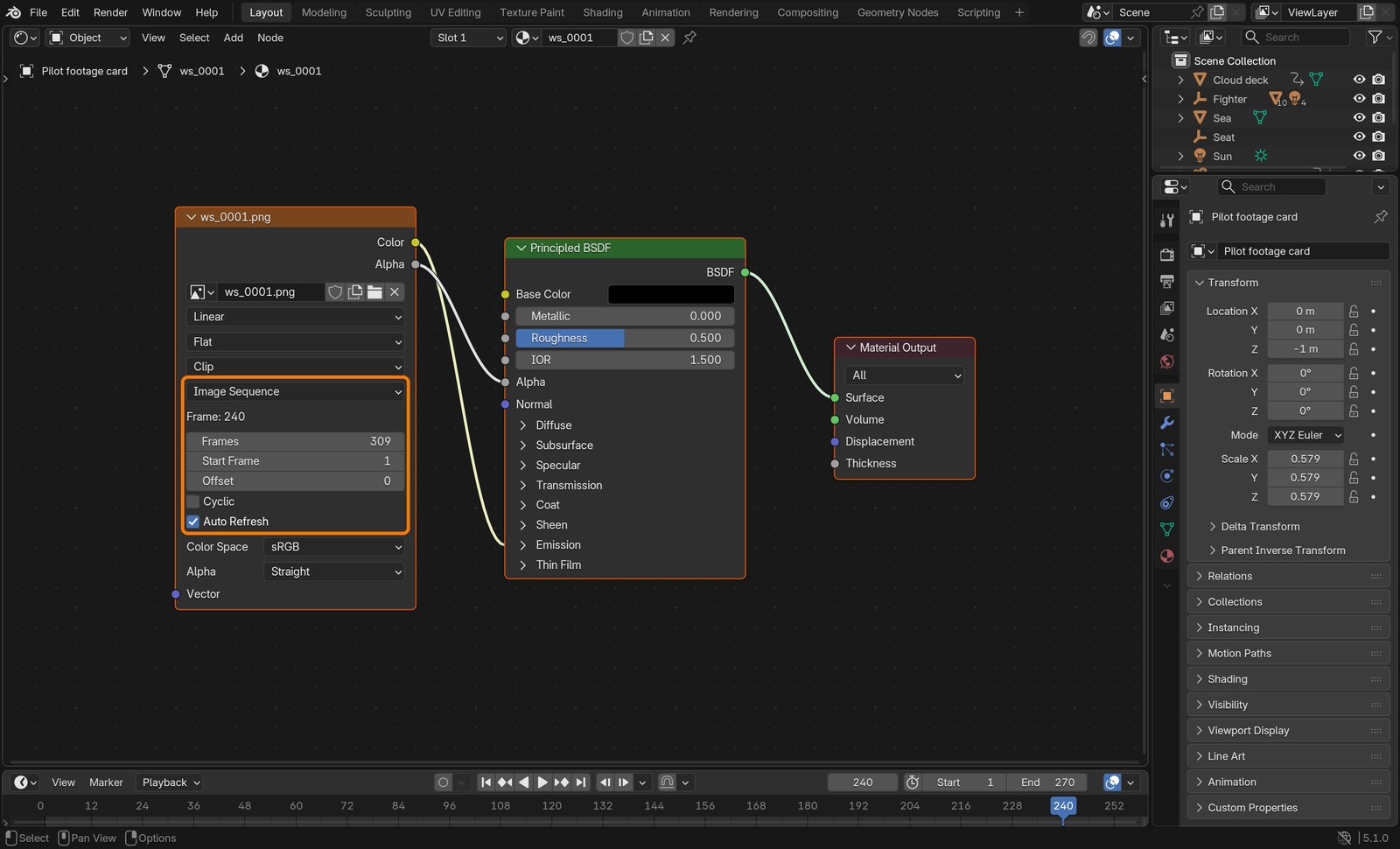Open the Playback popover in timeline

171,782
